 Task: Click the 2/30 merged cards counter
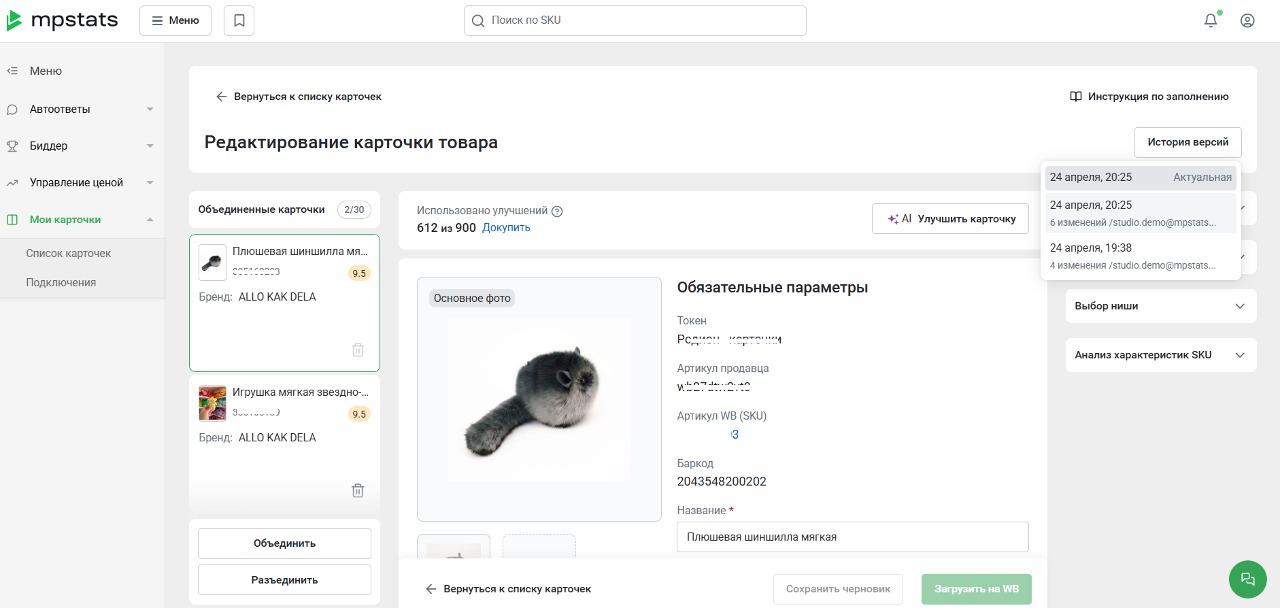coord(353,210)
